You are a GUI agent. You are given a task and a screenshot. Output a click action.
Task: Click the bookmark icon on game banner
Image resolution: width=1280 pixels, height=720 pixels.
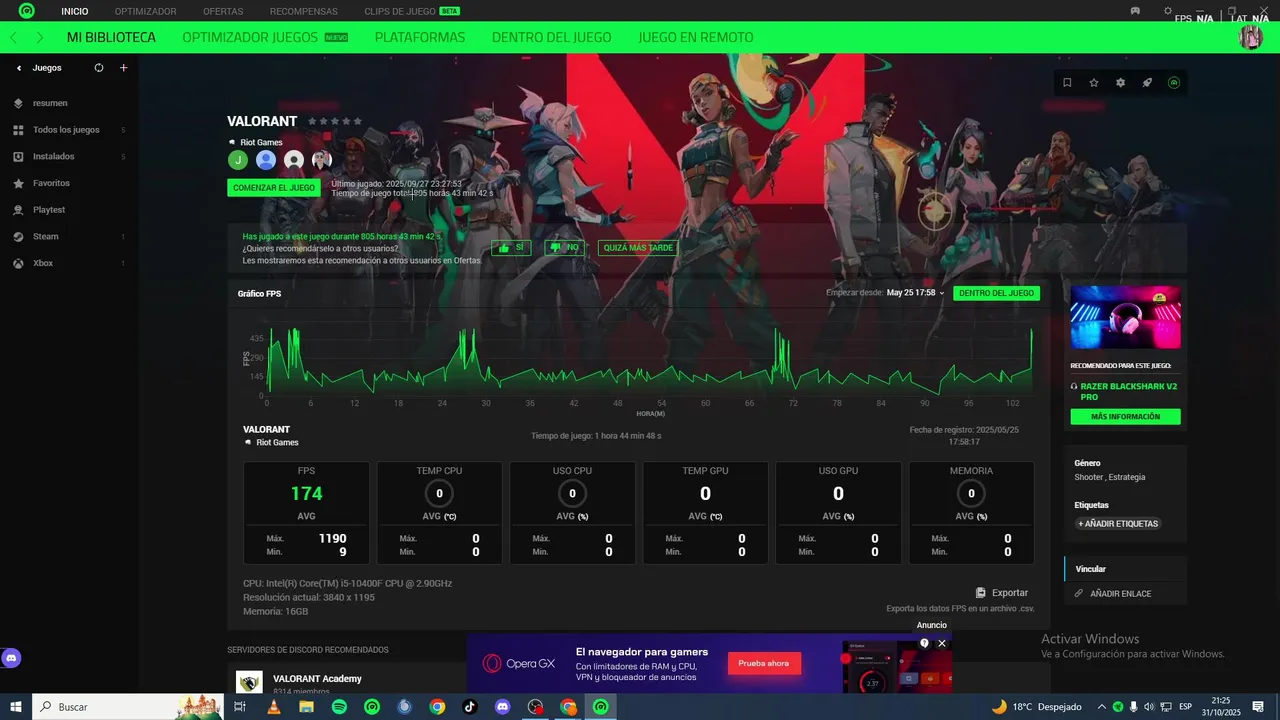(1067, 82)
